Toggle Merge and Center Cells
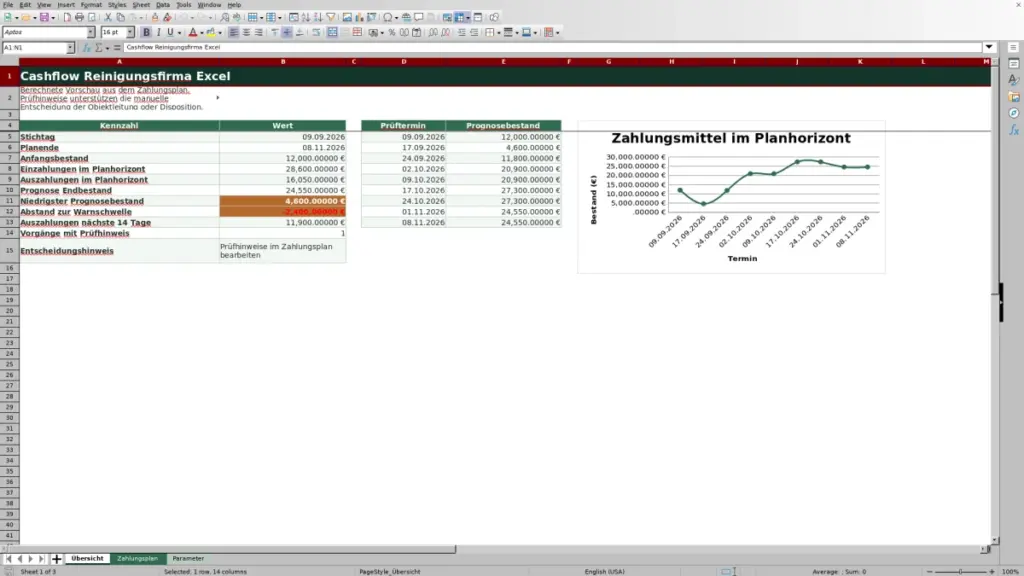The height and width of the screenshot is (576, 1024). tap(332, 33)
